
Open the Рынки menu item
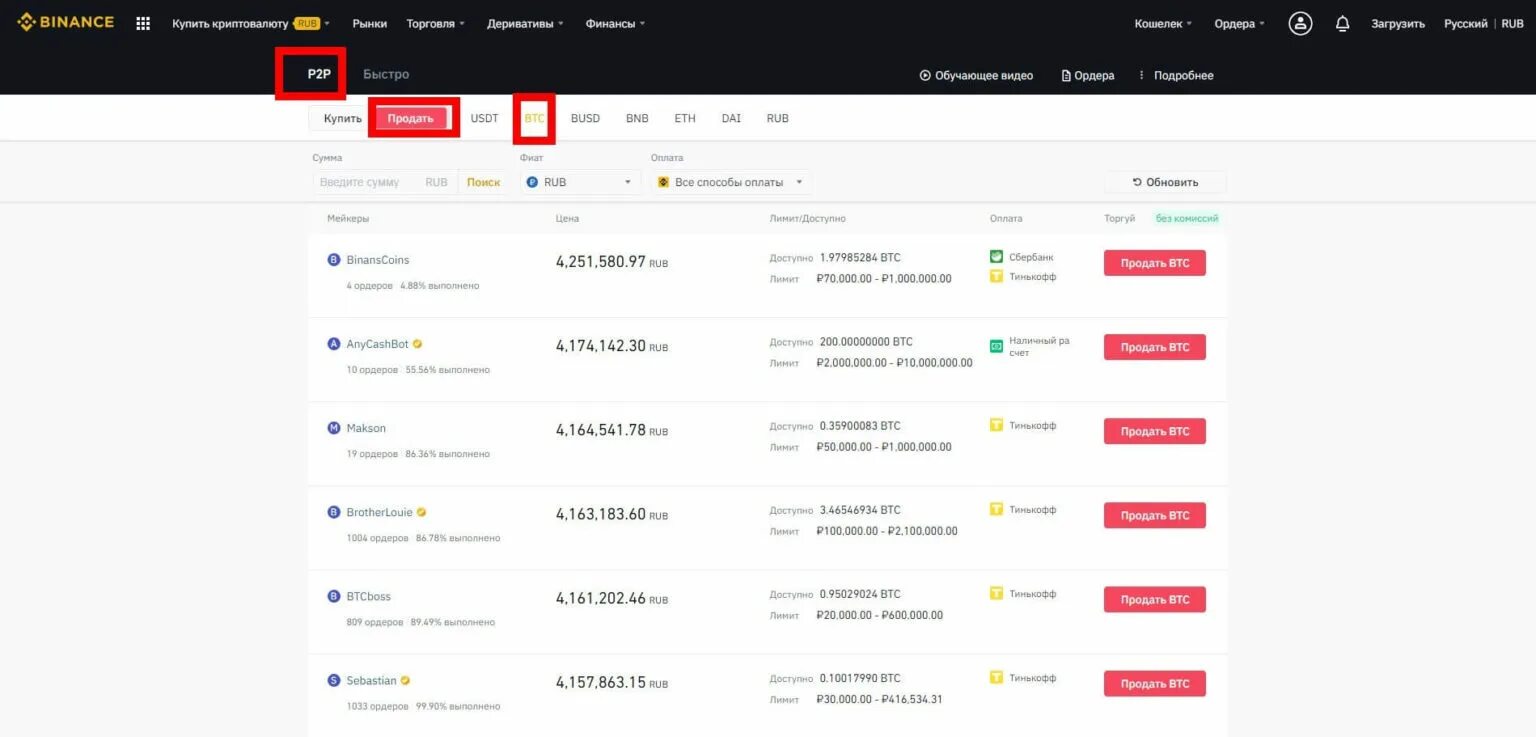pos(369,23)
